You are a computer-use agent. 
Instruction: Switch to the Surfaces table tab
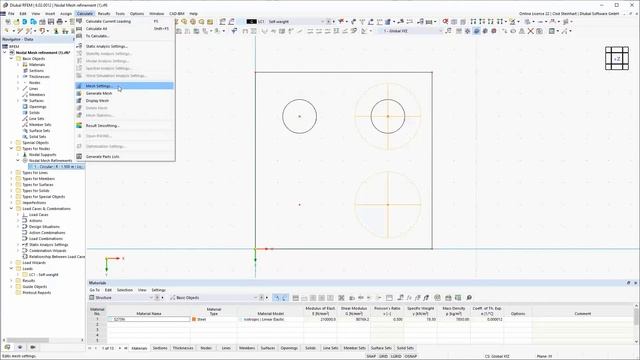coord(268,348)
